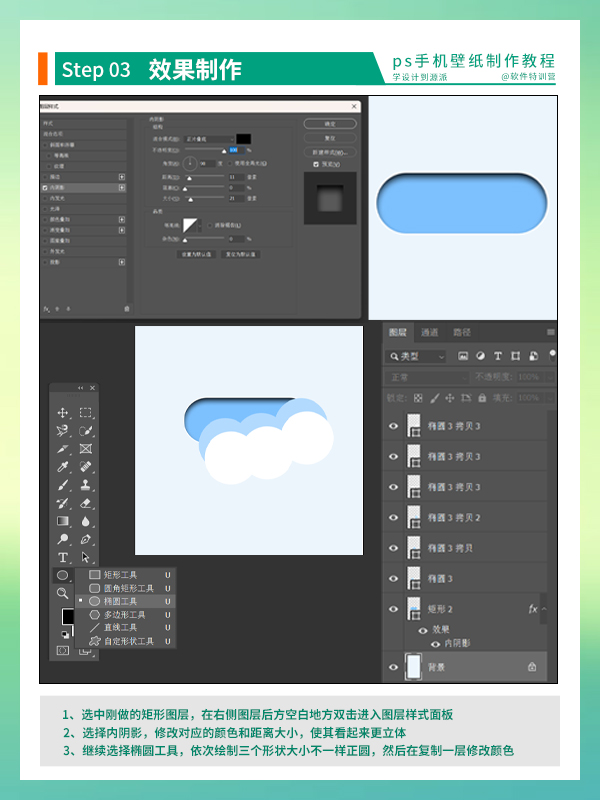Screen dimensions: 600x800
Task: Open the 混合模式 dropdown in layer style
Action: pyautogui.click(x=208, y=138)
